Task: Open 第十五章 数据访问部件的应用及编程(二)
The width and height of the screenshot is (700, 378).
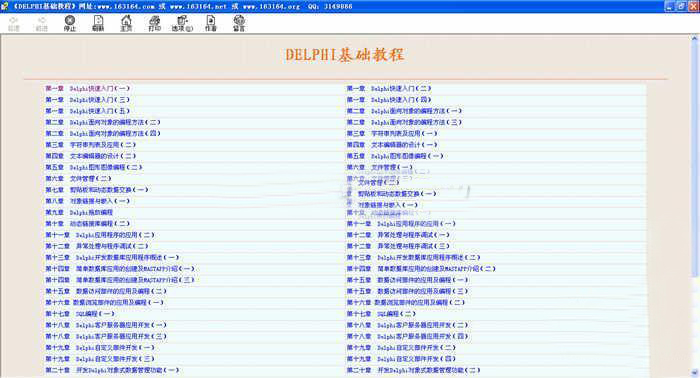Action: point(106,291)
